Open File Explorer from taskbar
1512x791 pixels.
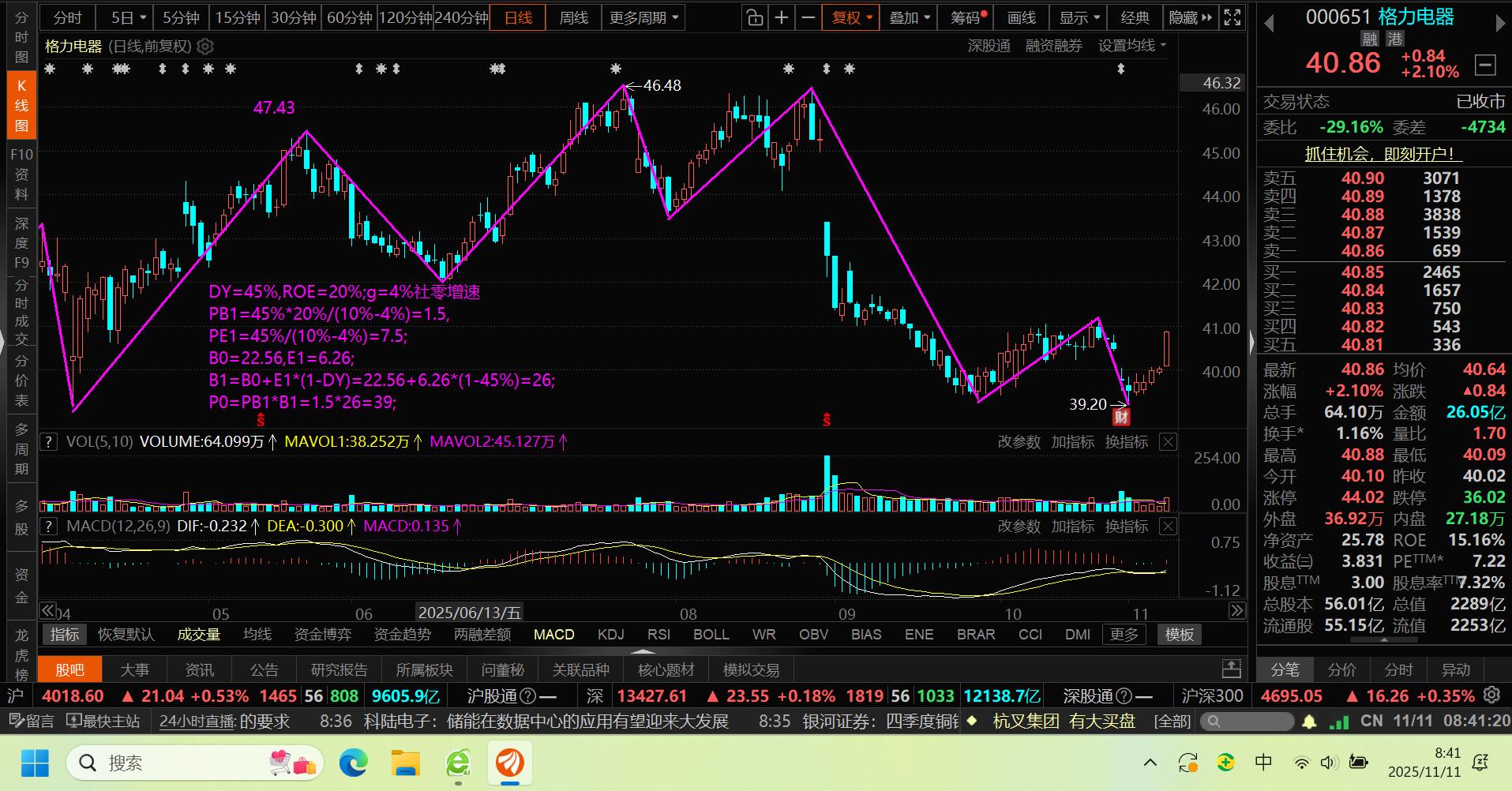[406, 763]
